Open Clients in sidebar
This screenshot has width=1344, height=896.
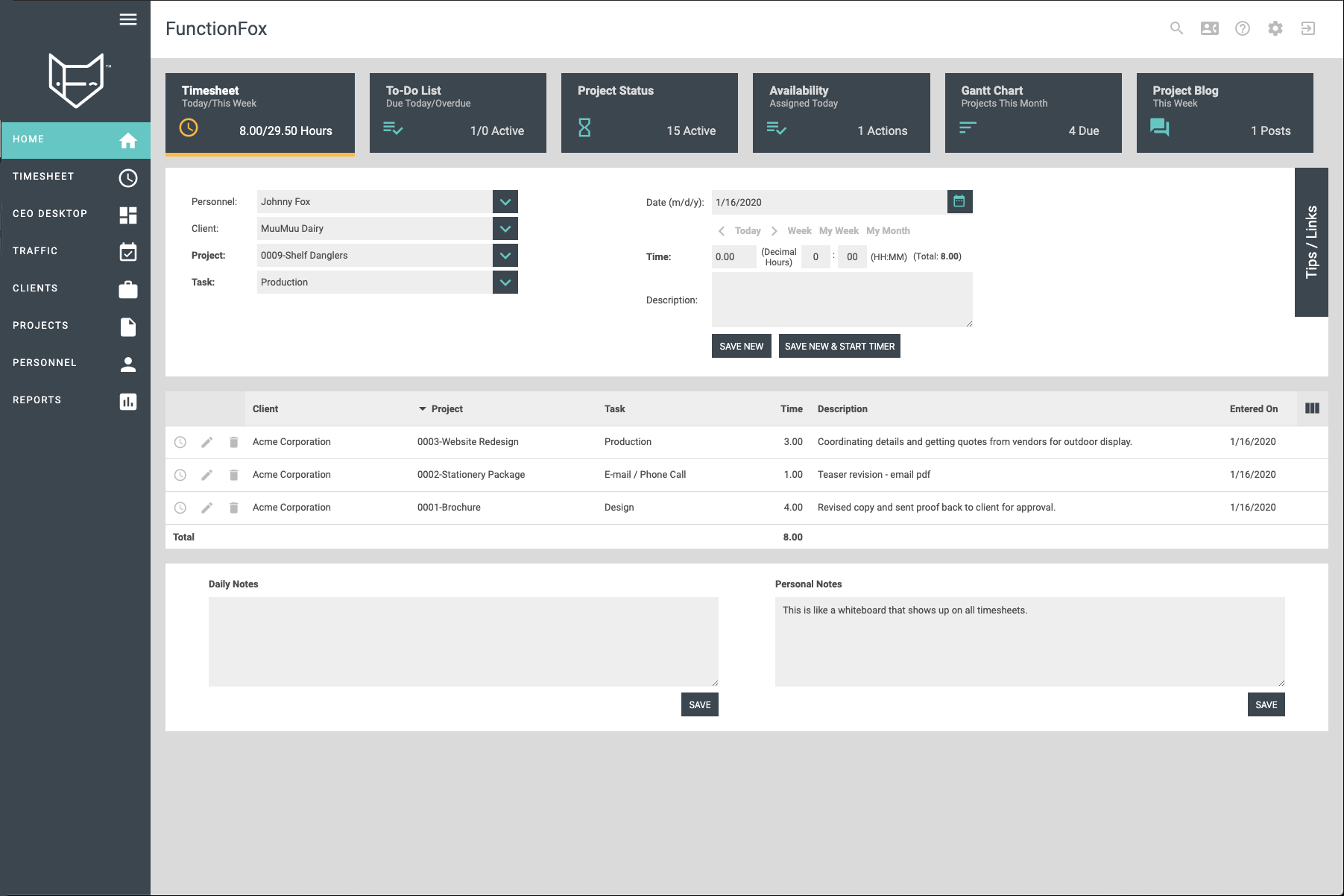[x=75, y=289]
